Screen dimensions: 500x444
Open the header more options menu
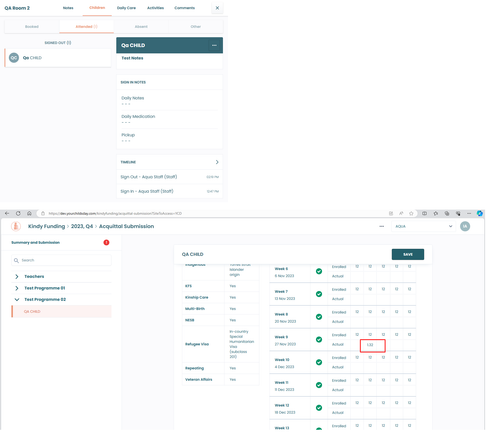tap(382, 226)
